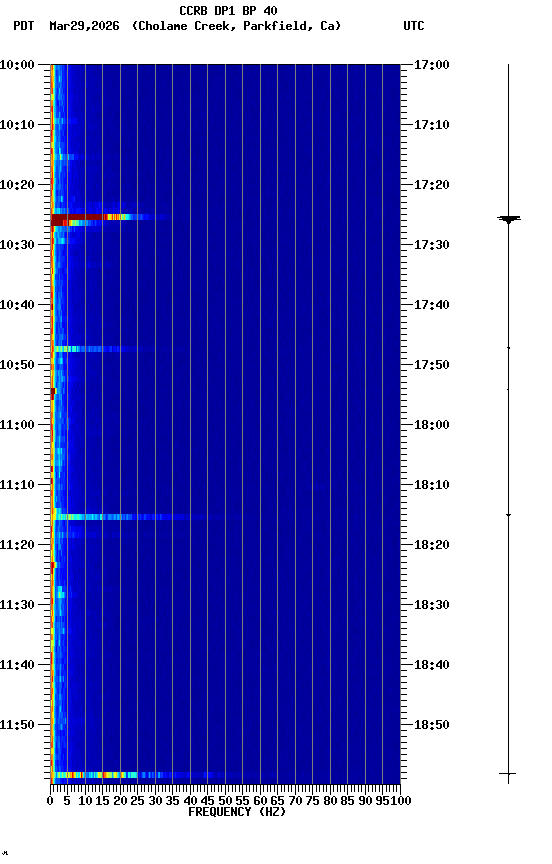This screenshot has width=552, height=864.
Task: Click the "55" frequency axis label
Action: click(x=242, y=802)
